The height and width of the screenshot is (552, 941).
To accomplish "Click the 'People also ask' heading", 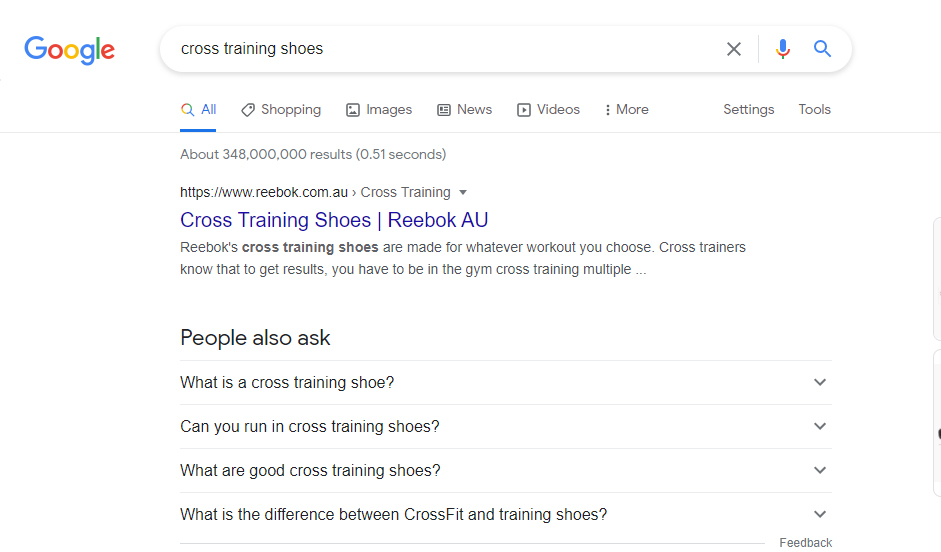I will (x=255, y=338).
